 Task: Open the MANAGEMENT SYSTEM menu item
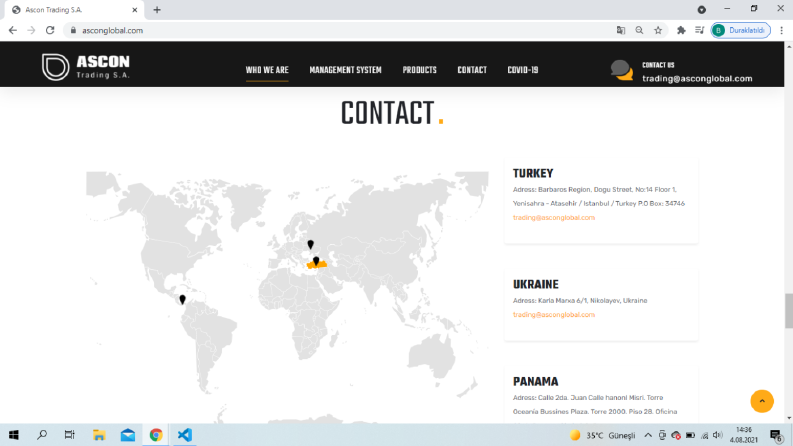coord(345,70)
